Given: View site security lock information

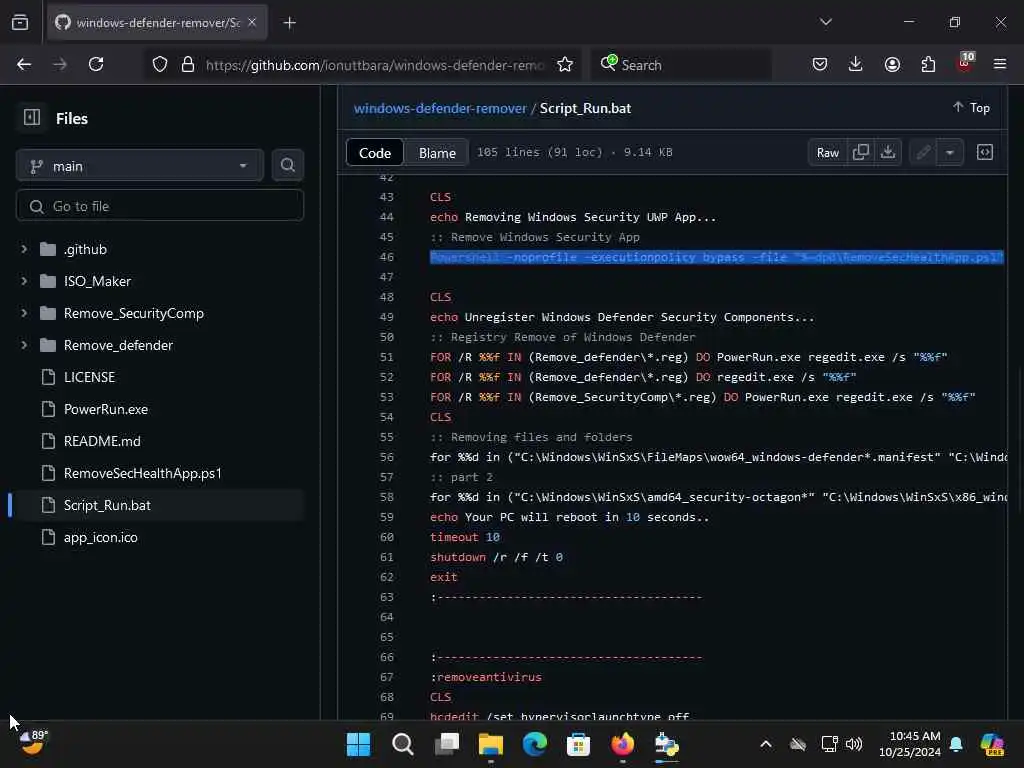Looking at the screenshot, I should coord(188,65).
